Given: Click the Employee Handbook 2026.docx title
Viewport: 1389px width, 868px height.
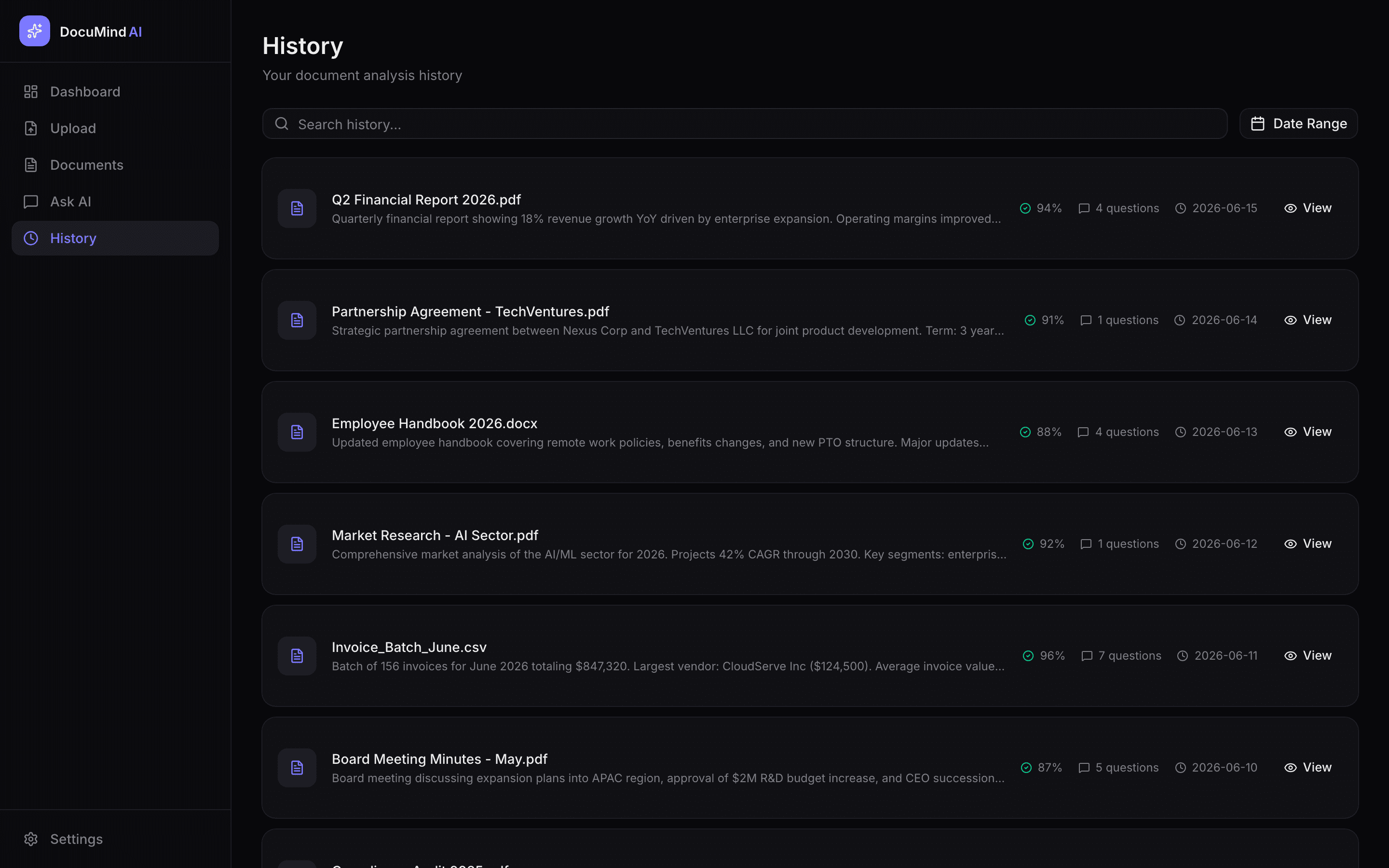Looking at the screenshot, I should tap(435, 424).
